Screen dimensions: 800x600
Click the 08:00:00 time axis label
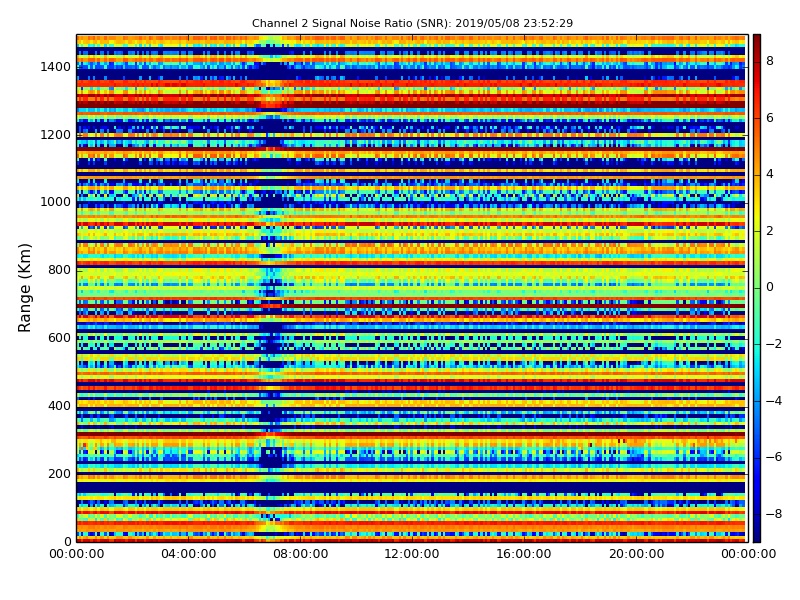click(301, 554)
